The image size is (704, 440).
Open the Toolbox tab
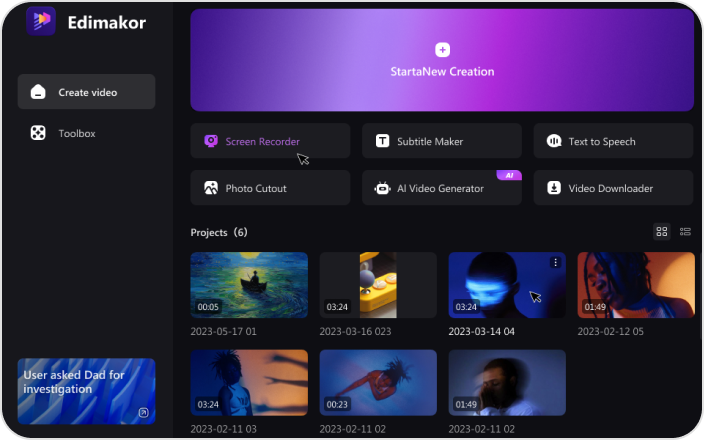pyautogui.click(x=76, y=133)
